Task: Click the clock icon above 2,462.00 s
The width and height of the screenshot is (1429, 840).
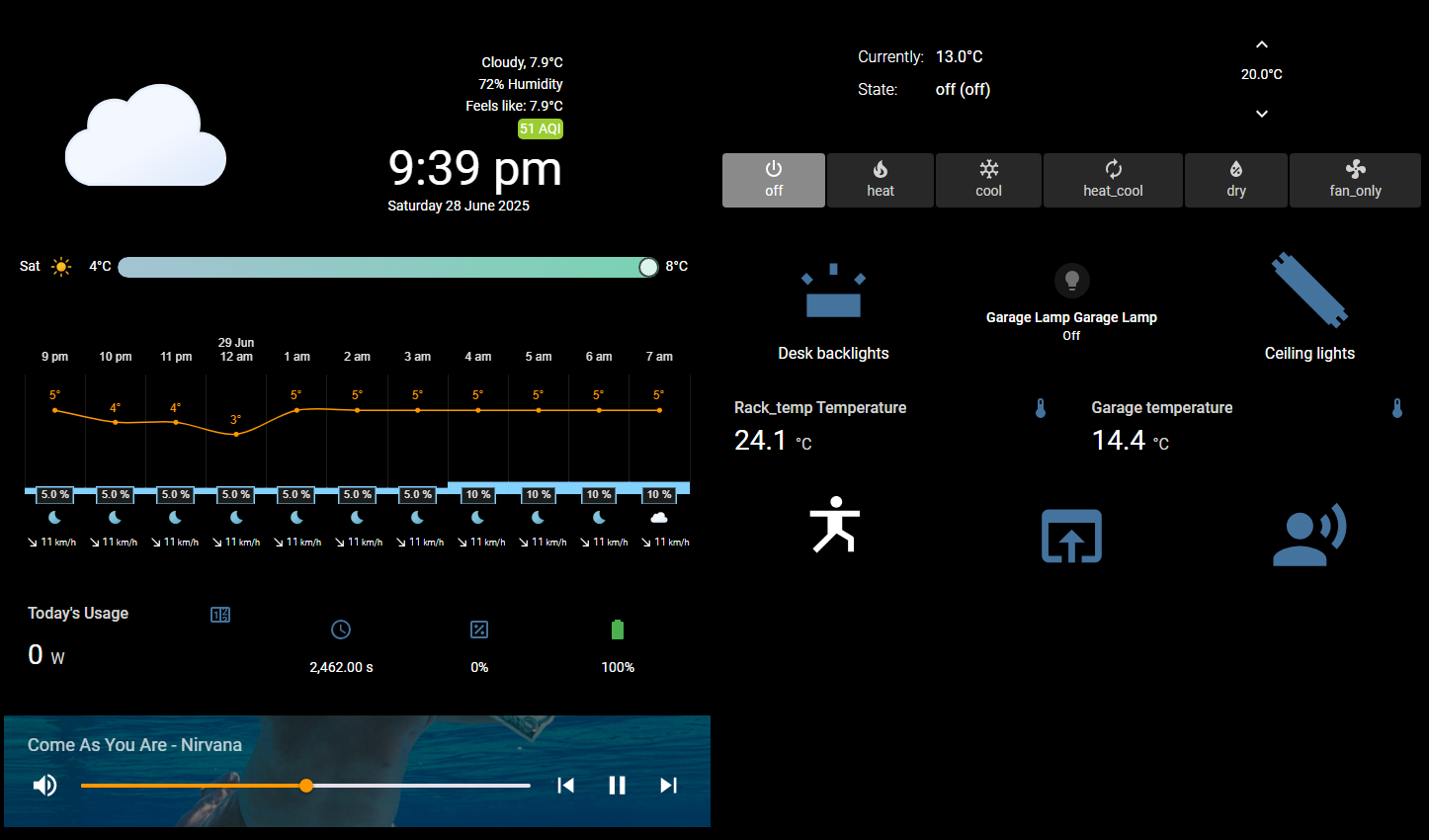Action: pos(341,630)
